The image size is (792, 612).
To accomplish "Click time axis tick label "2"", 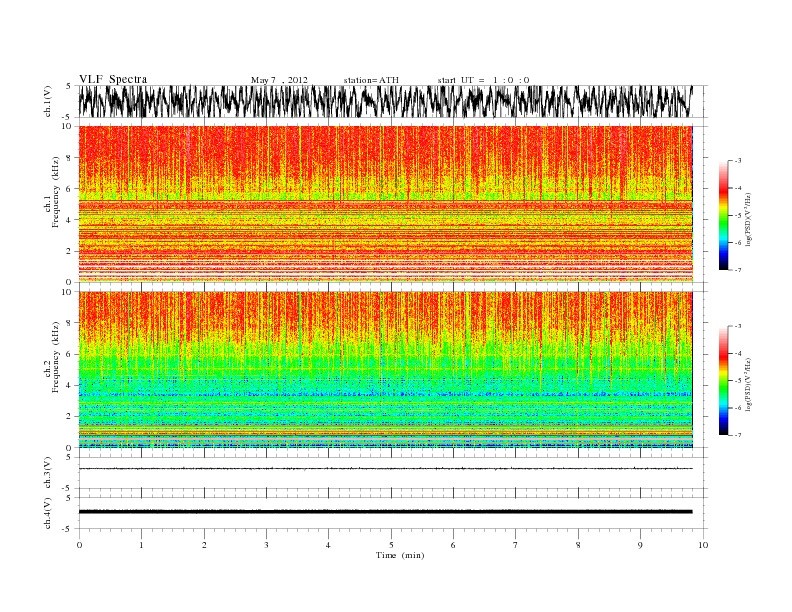I will pyautogui.click(x=204, y=545).
